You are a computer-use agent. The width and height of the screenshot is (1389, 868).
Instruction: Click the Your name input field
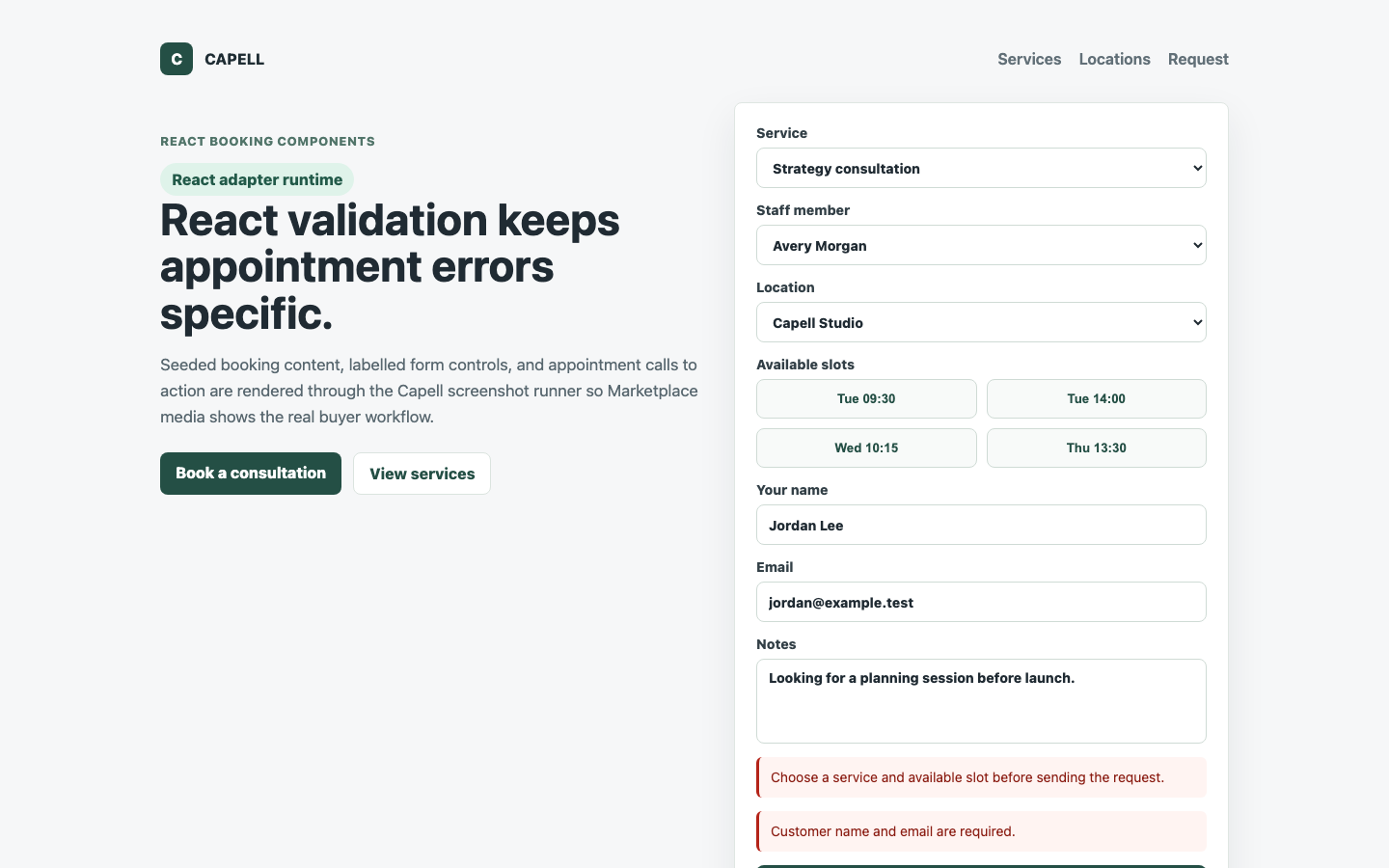coord(981,525)
